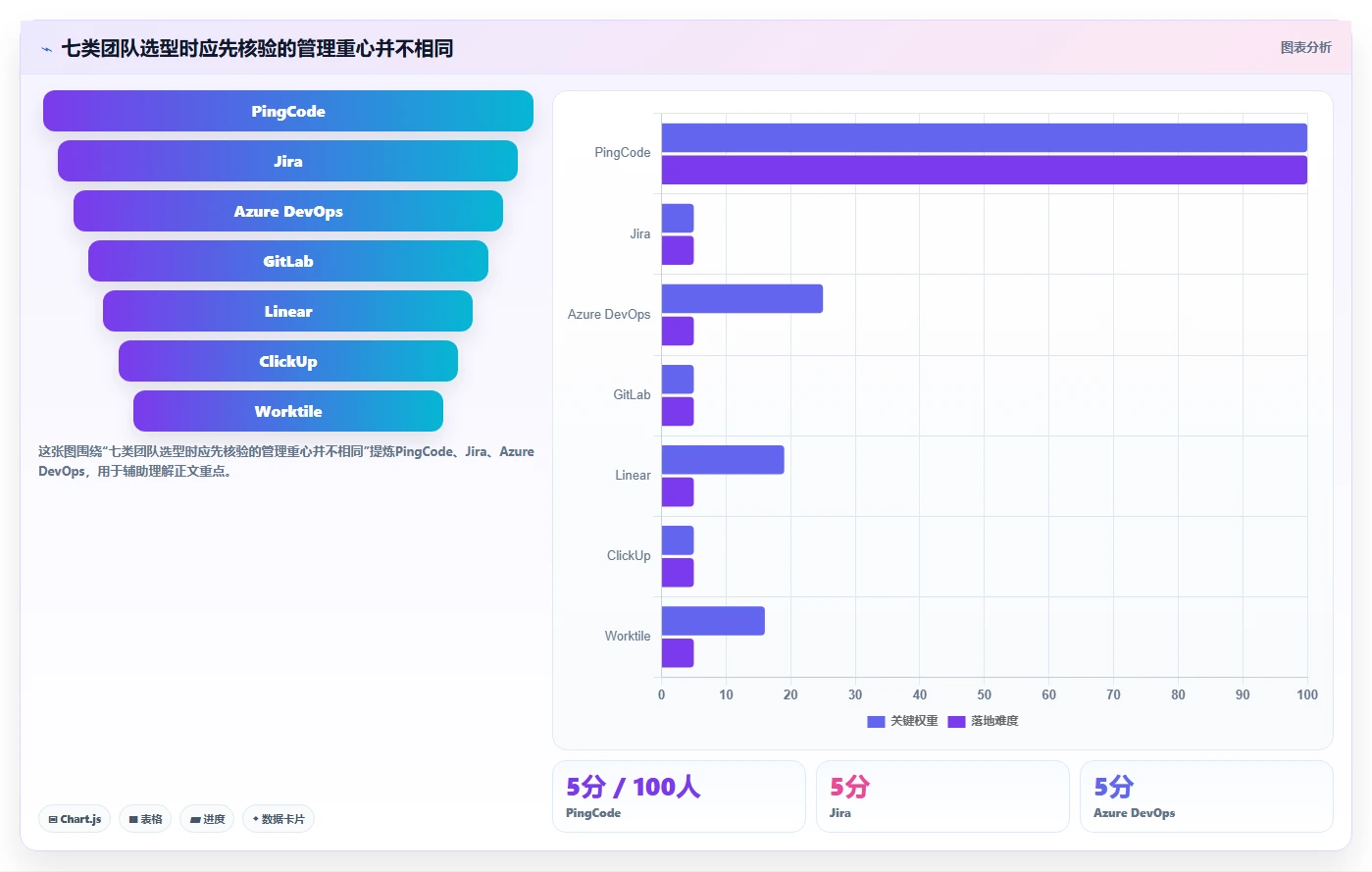Click the 表格 tag chip
1372x872 pixels.
[x=145, y=819]
